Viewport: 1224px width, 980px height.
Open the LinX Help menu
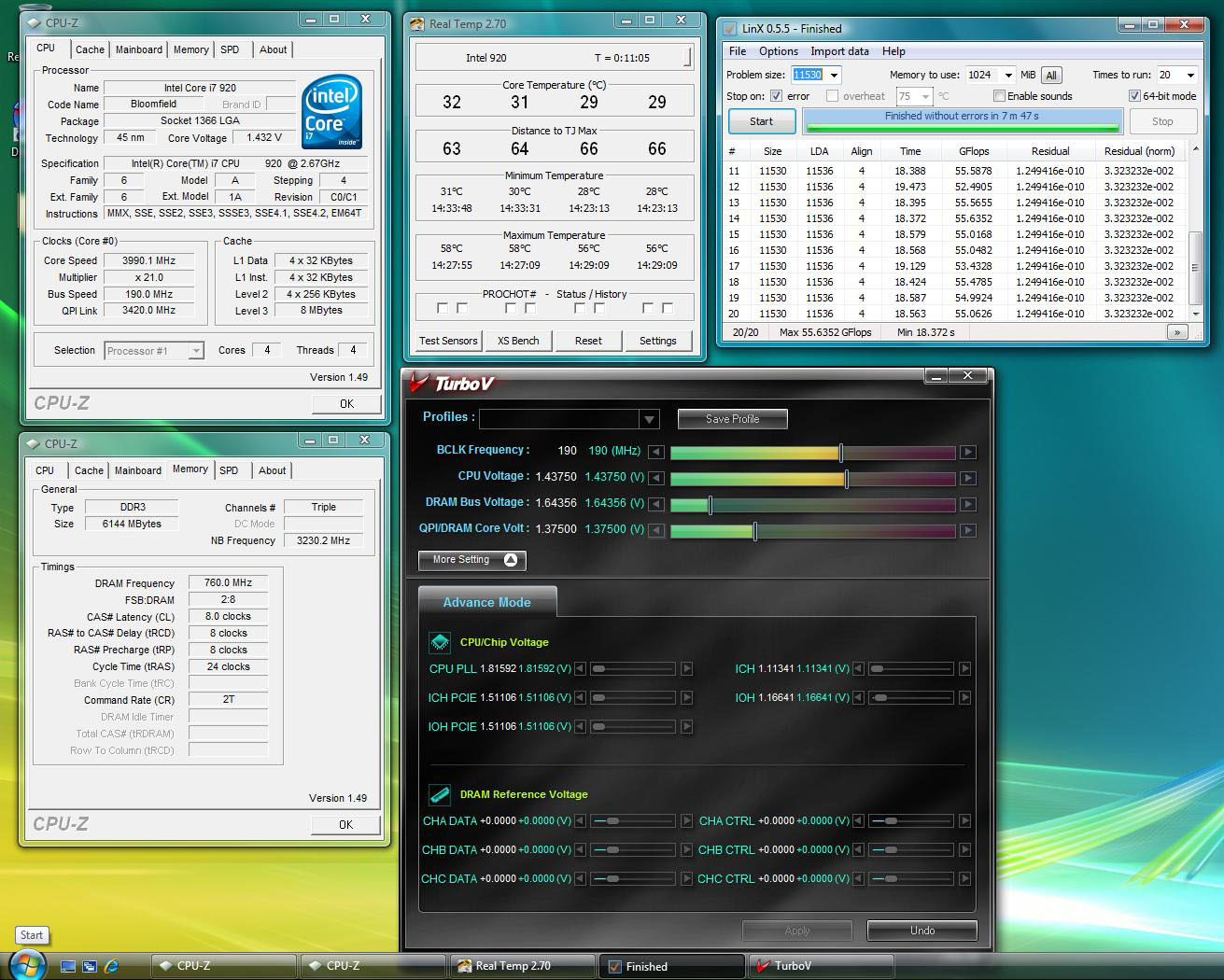(893, 51)
